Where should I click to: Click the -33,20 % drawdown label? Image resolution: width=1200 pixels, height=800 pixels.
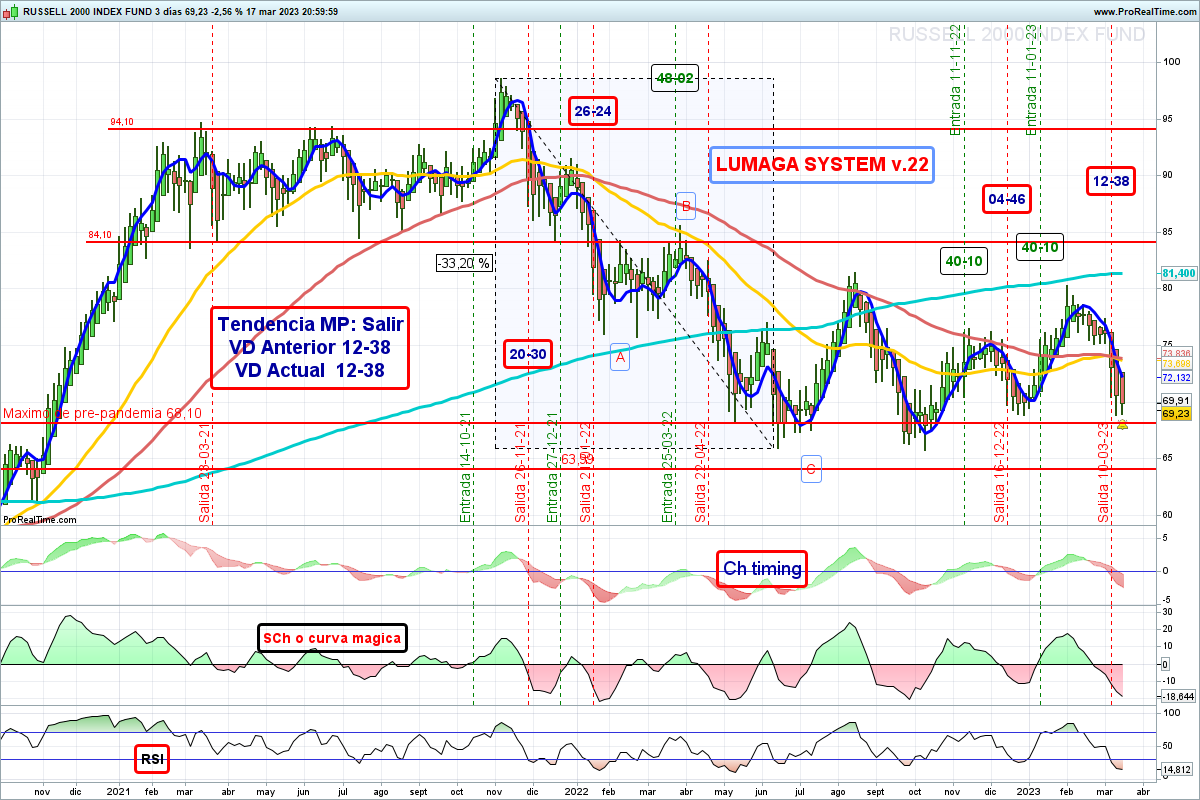464,263
